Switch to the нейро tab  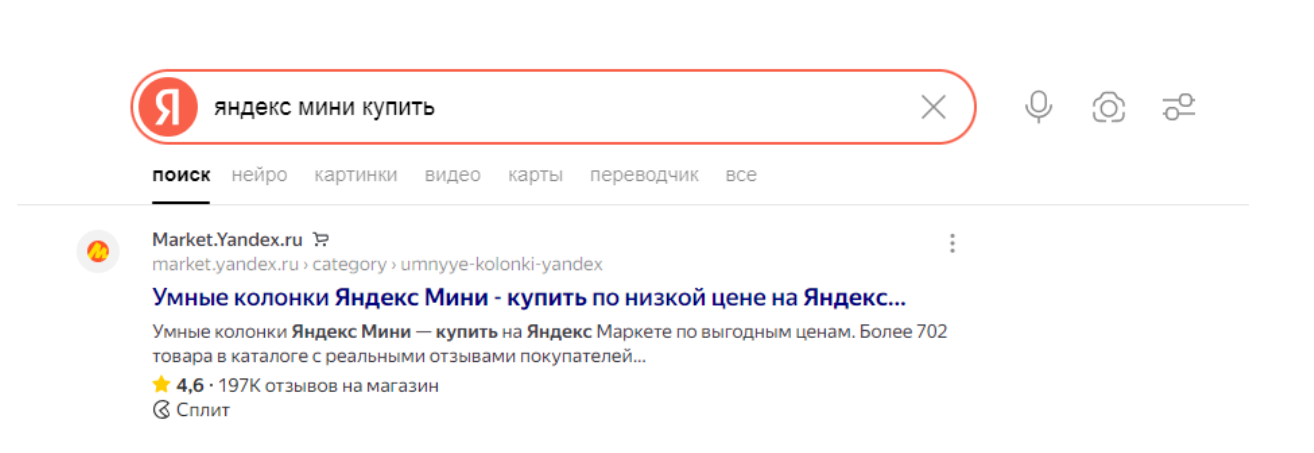point(259,175)
